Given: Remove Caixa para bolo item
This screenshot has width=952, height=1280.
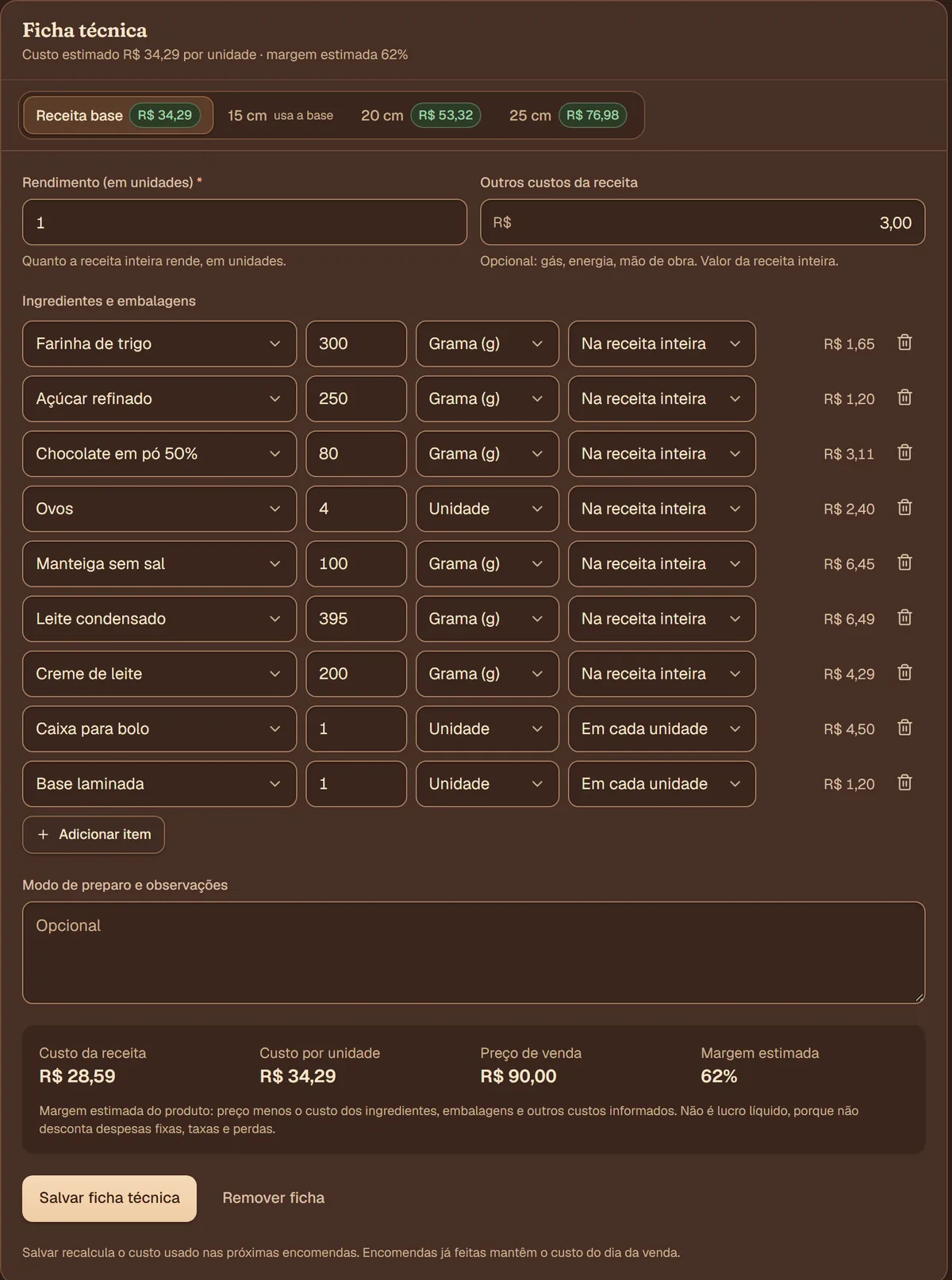Looking at the screenshot, I should (x=904, y=728).
